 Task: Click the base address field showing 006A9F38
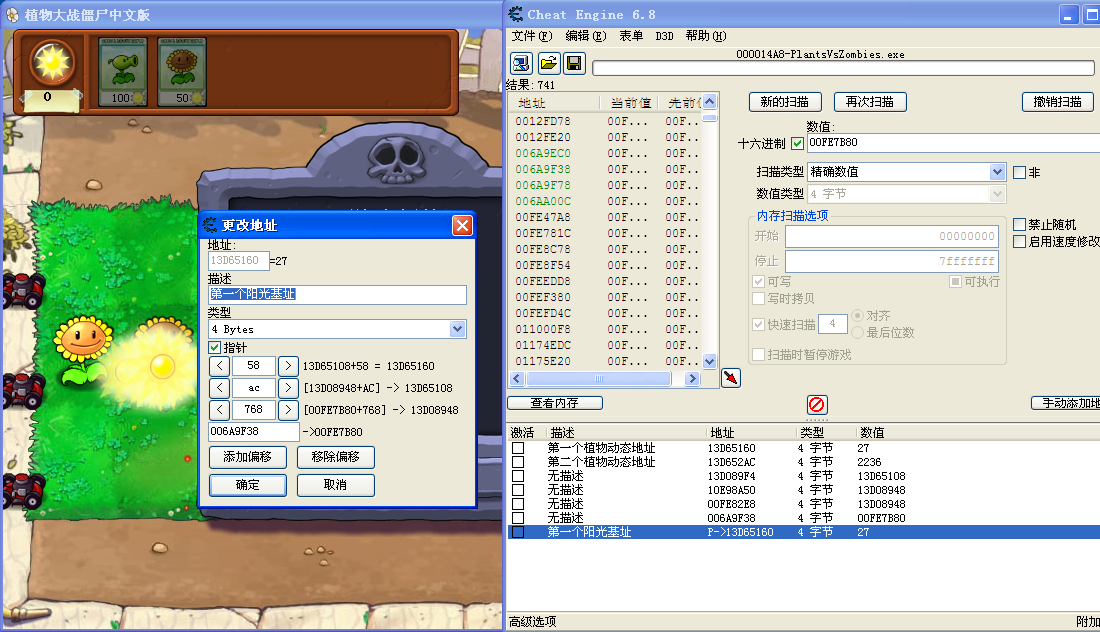pyautogui.click(x=254, y=432)
